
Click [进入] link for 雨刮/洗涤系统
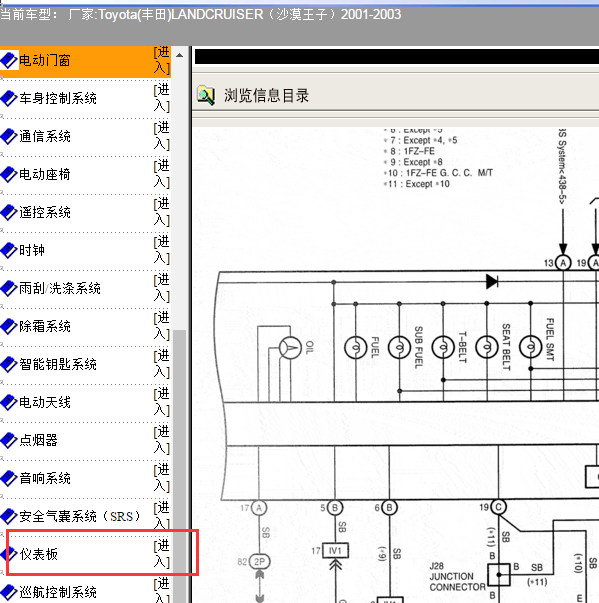tap(161, 288)
